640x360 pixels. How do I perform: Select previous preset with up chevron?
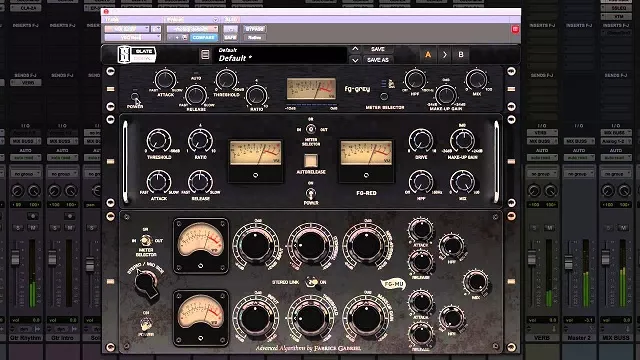pyautogui.click(x=355, y=49)
